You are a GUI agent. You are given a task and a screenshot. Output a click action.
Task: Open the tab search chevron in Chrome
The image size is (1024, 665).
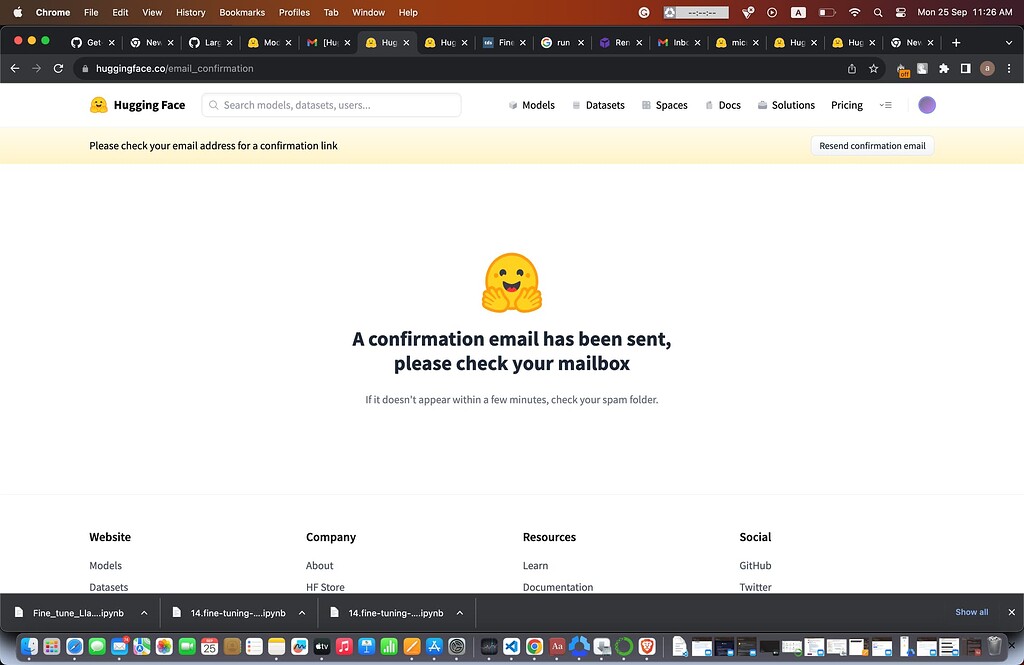click(1009, 43)
